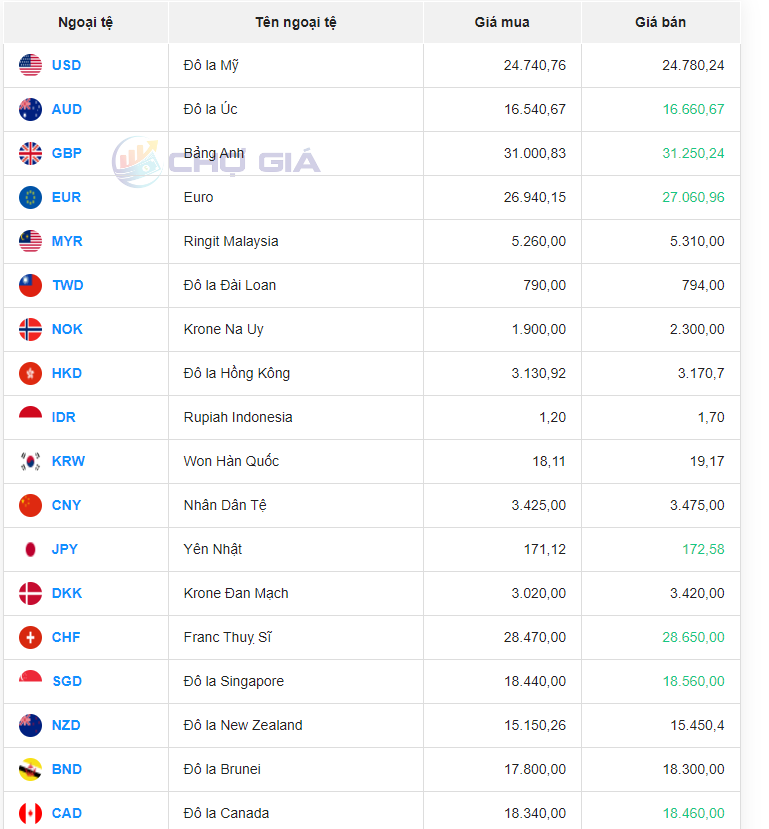Click the Malaysia flag icon
Viewport: 769px width, 829px height.
[x=30, y=241]
